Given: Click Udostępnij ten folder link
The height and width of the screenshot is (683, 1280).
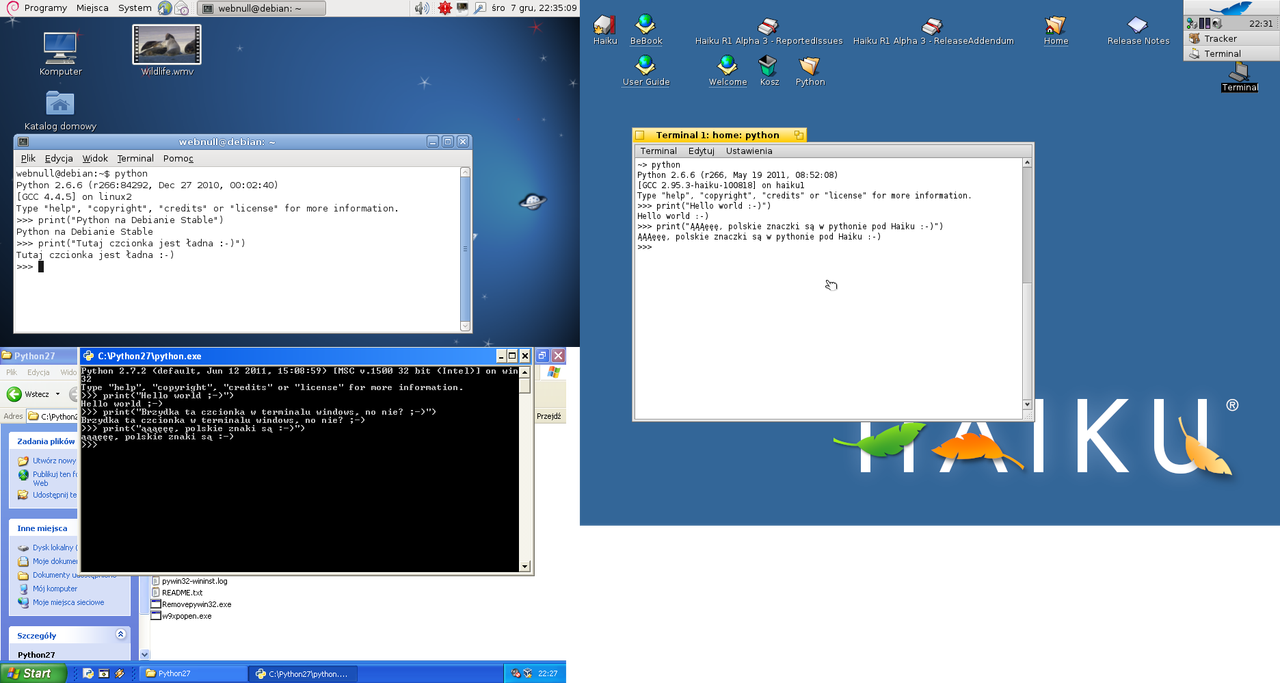Looking at the screenshot, I should 48,495.
